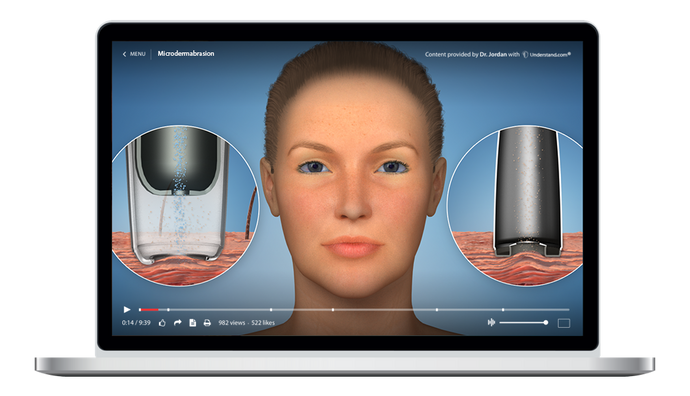Click the 982 views counter
The image size is (690, 396).
coord(231,323)
